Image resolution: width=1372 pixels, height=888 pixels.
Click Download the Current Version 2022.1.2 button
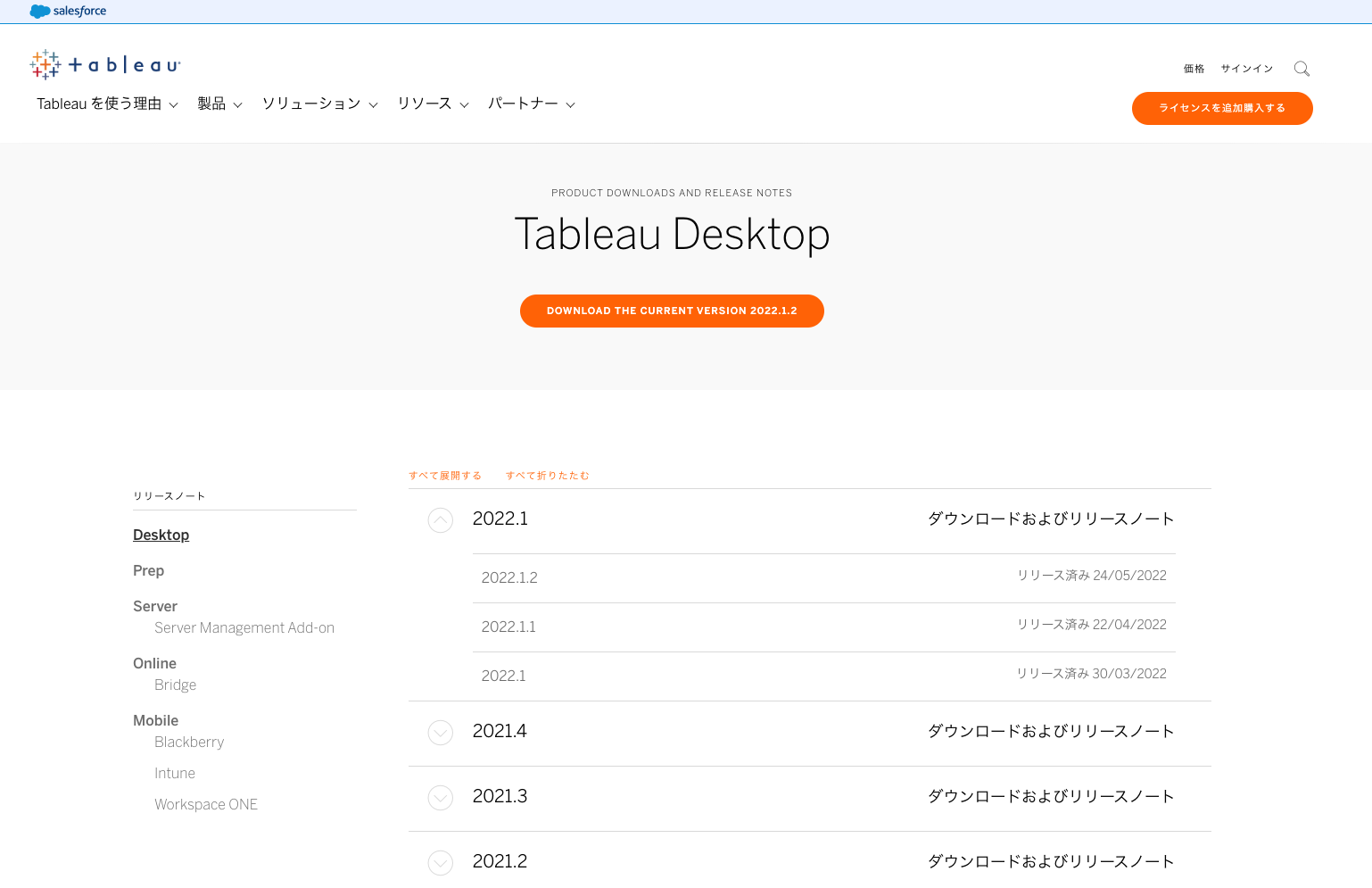(672, 311)
